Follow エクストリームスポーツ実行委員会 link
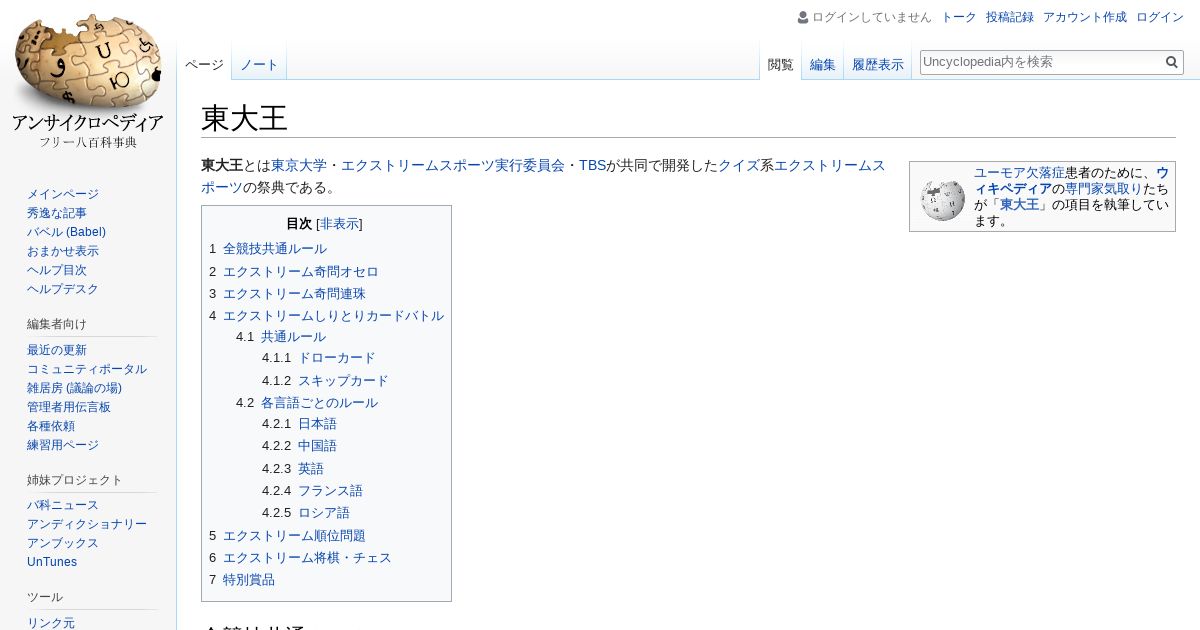 (x=453, y=166)
